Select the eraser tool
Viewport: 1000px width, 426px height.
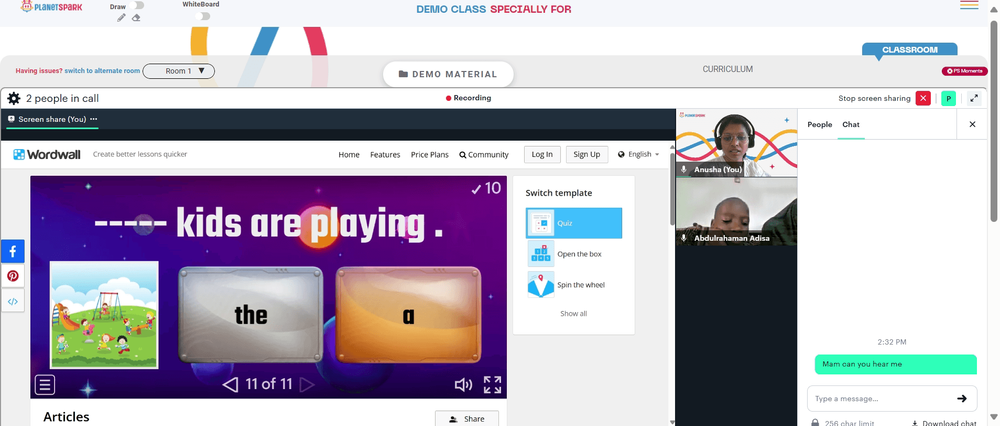click(x=136, y=18)
